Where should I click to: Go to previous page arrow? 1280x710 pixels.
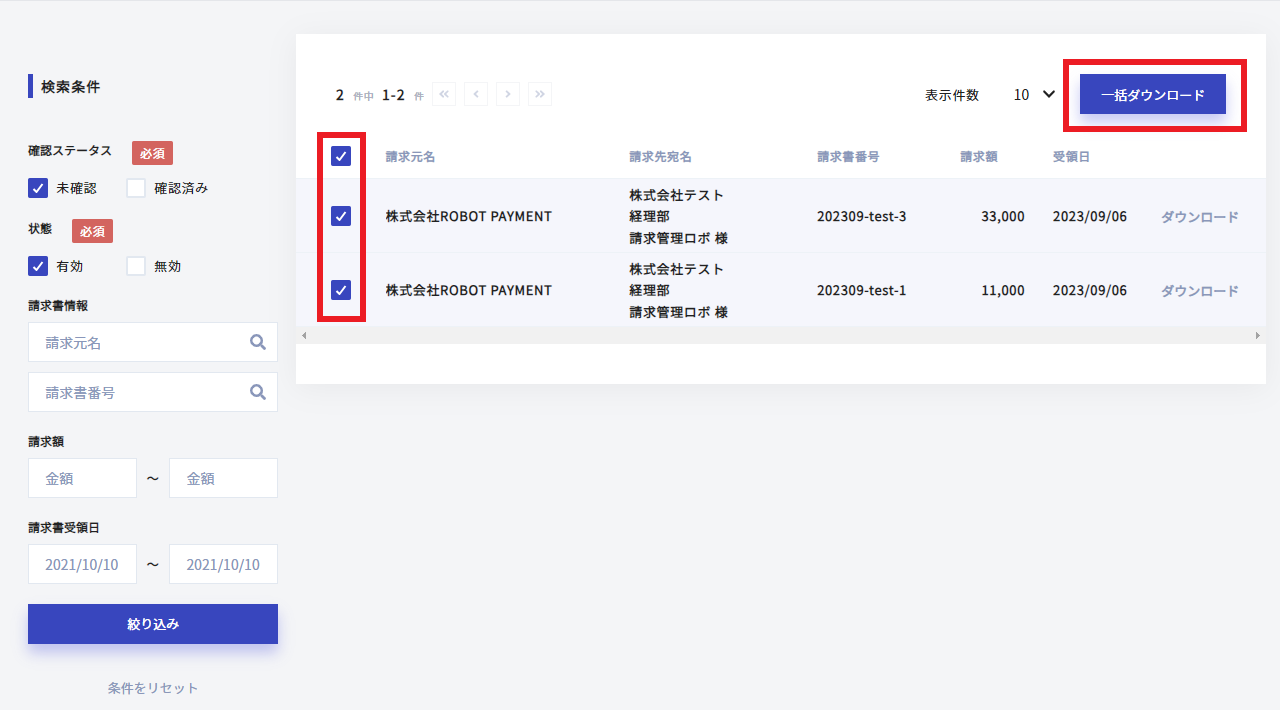(x=476, y=94)
